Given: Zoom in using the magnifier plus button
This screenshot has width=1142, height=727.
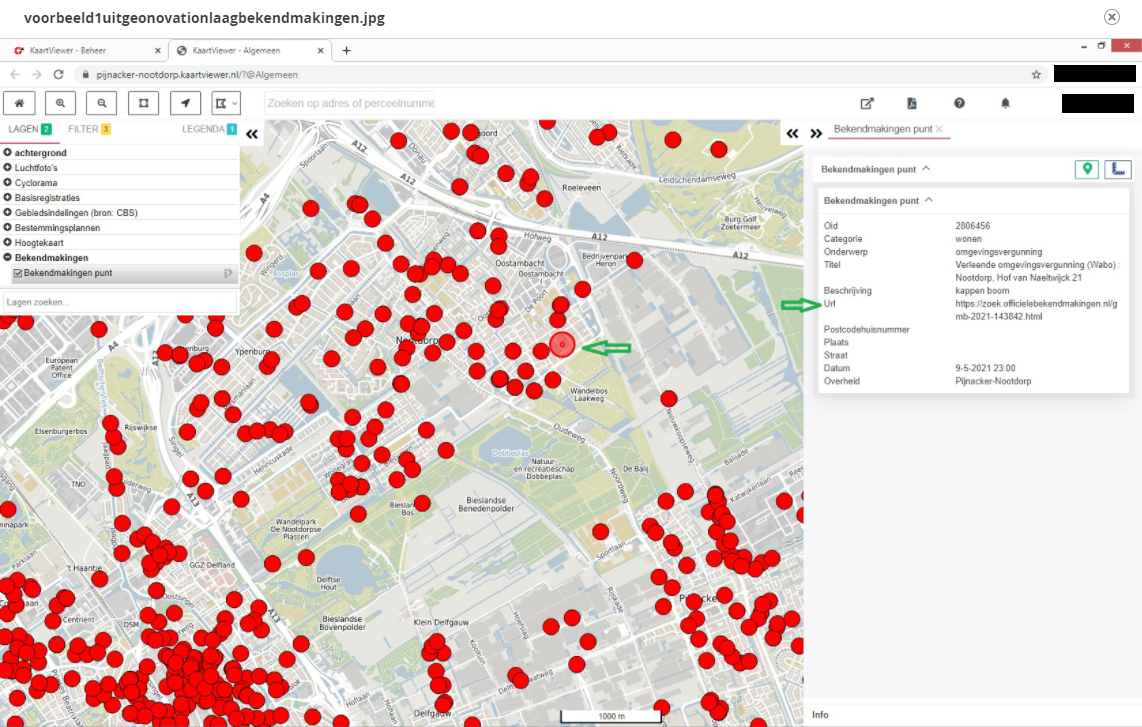Looking at the screenshot, I should (61, 103).
